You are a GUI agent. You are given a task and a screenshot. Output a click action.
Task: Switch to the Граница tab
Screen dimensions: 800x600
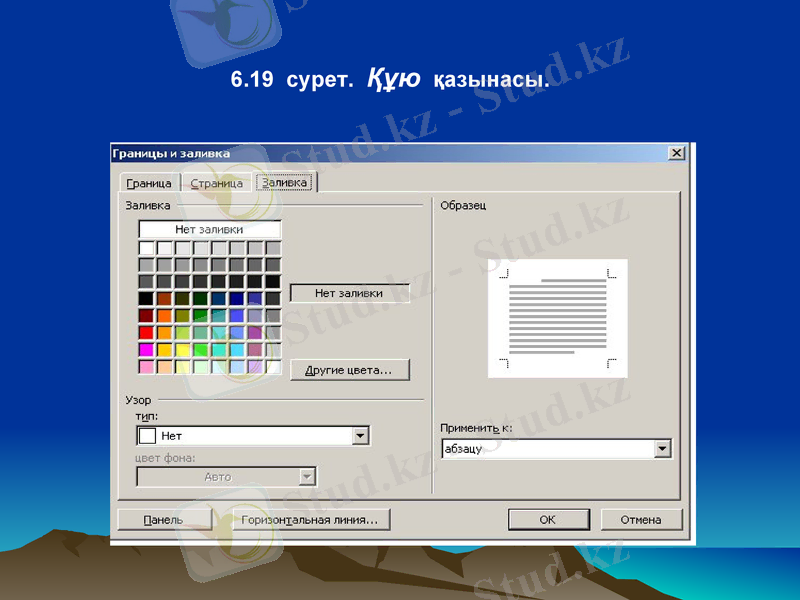148,183
